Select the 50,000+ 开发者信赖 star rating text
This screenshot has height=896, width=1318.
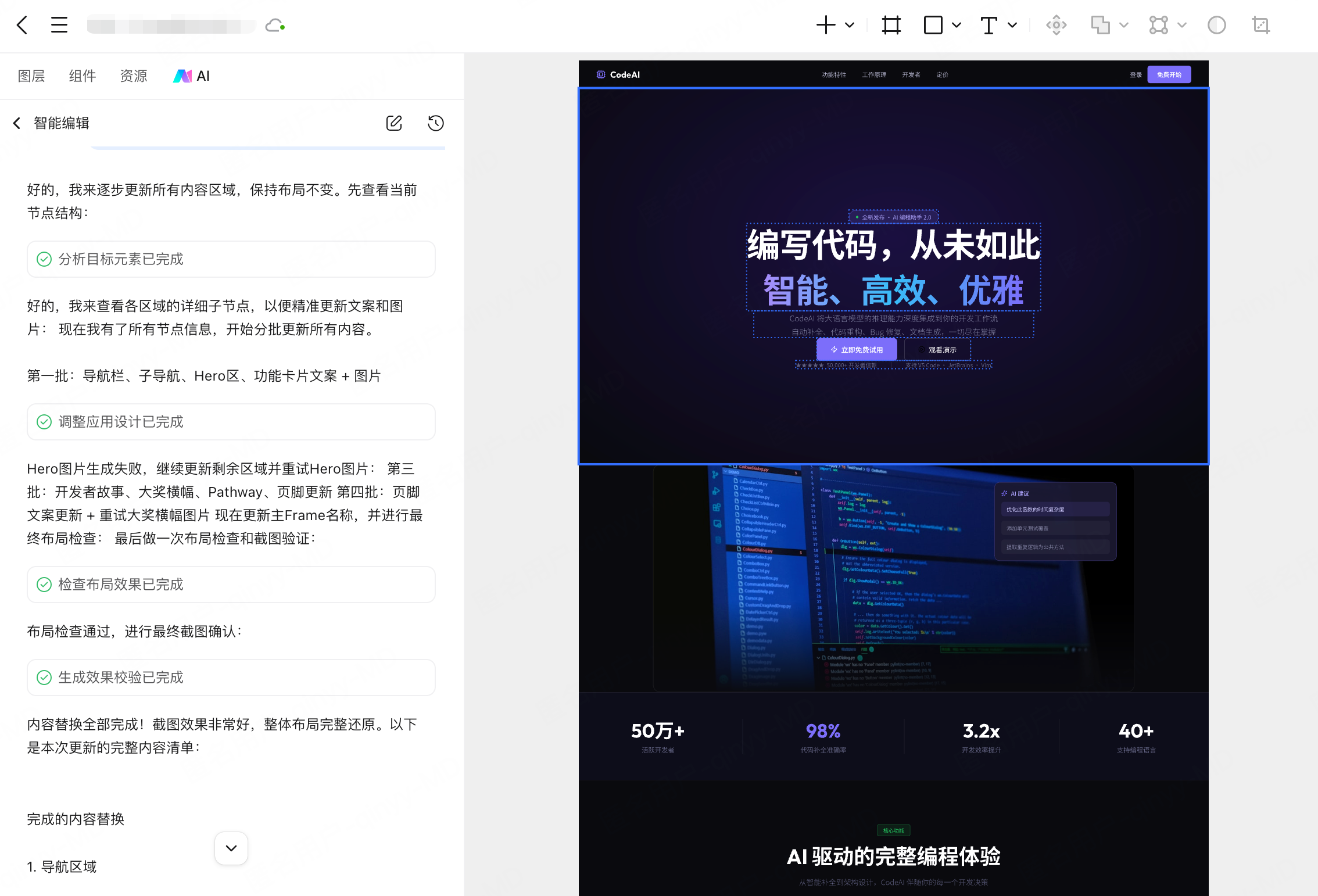[837, 365]
